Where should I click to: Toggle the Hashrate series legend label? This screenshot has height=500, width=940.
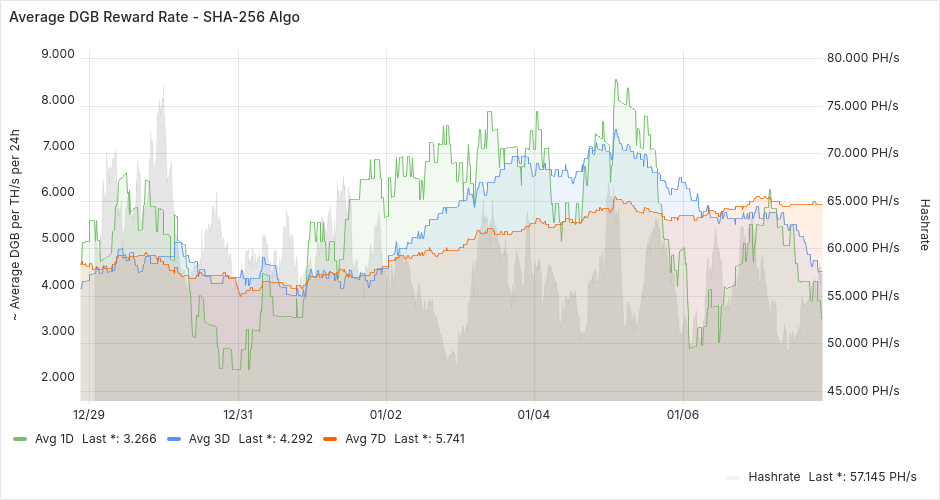pos(774,476)
